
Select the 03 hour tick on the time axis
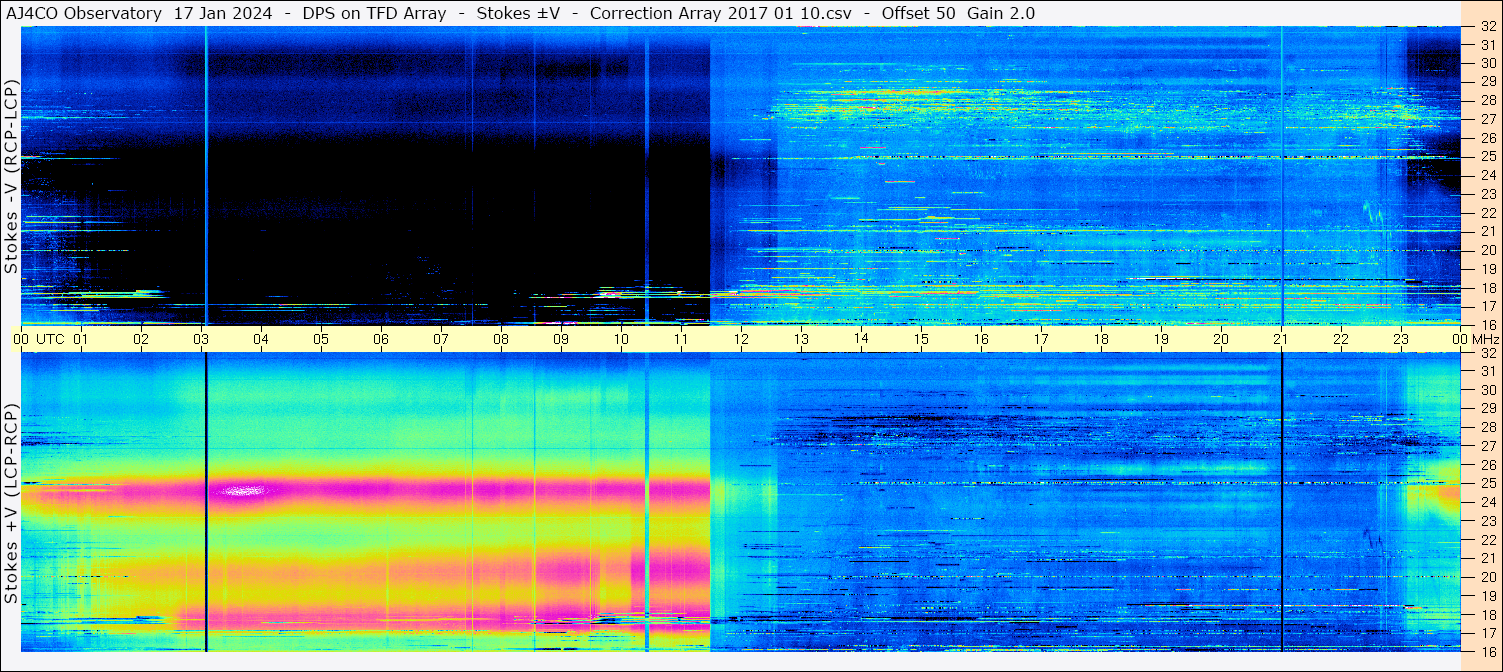click(201, 339)
